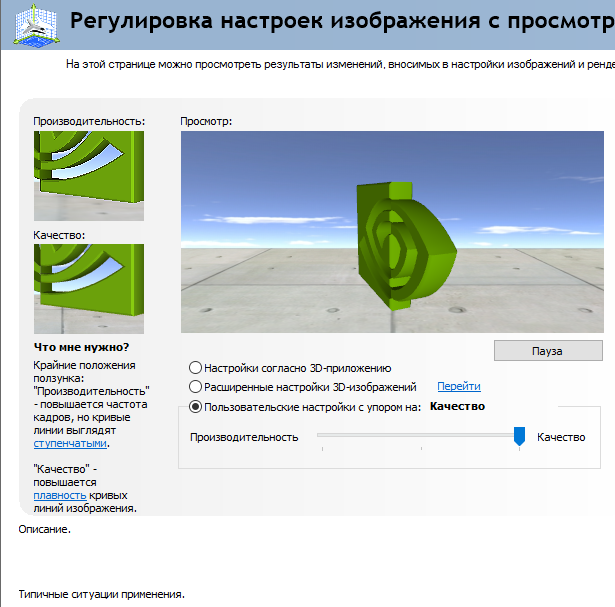Open the 'ступенчатыми' help link

tap(70, 443)
